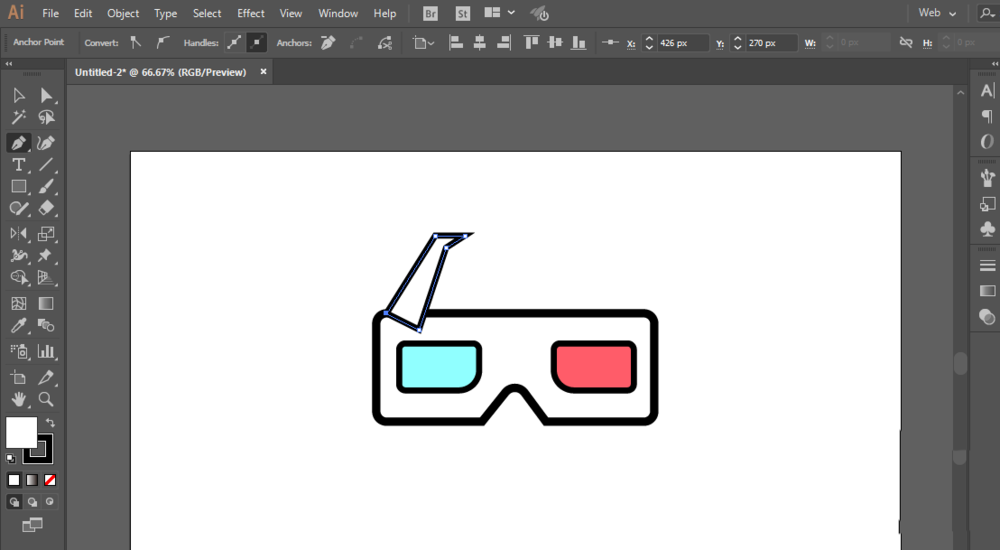The image size is (1000, 550).
Task: Select the Magic Wand tool
Action: 18,117
